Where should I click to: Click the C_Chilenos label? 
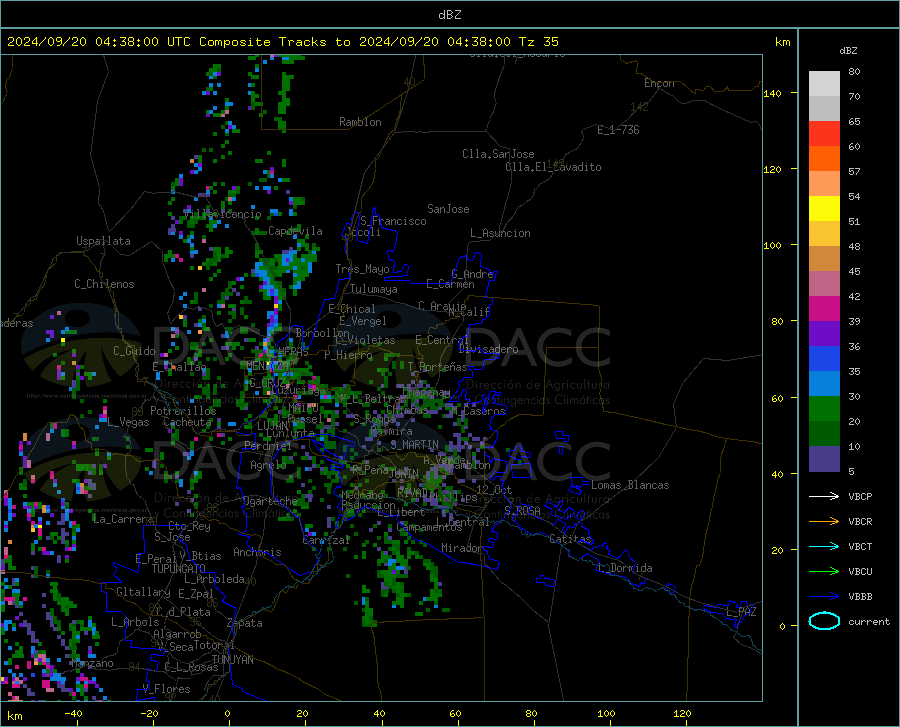pos(104,284)
